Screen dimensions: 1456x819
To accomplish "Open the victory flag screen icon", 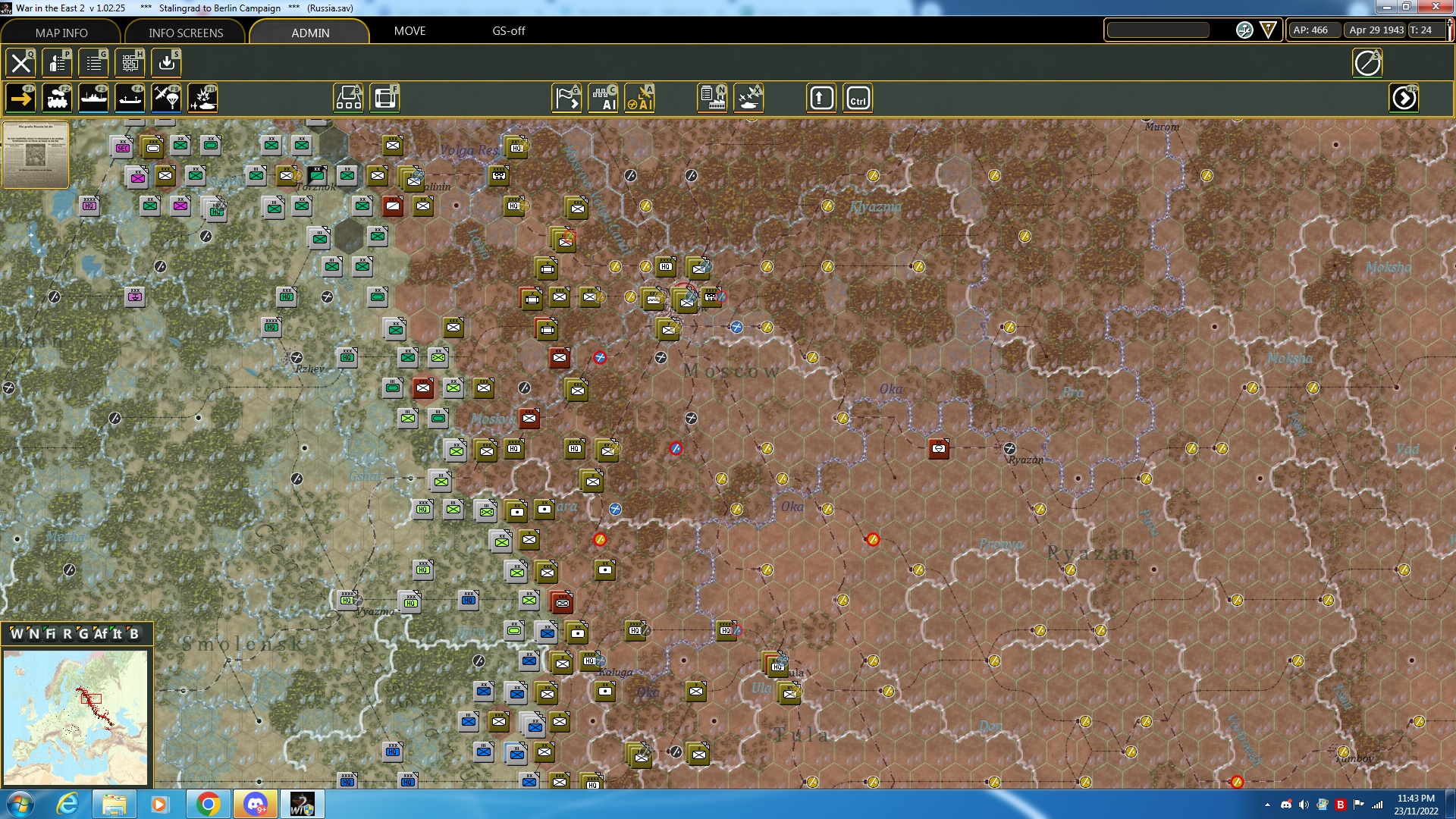I will [565, 97].
